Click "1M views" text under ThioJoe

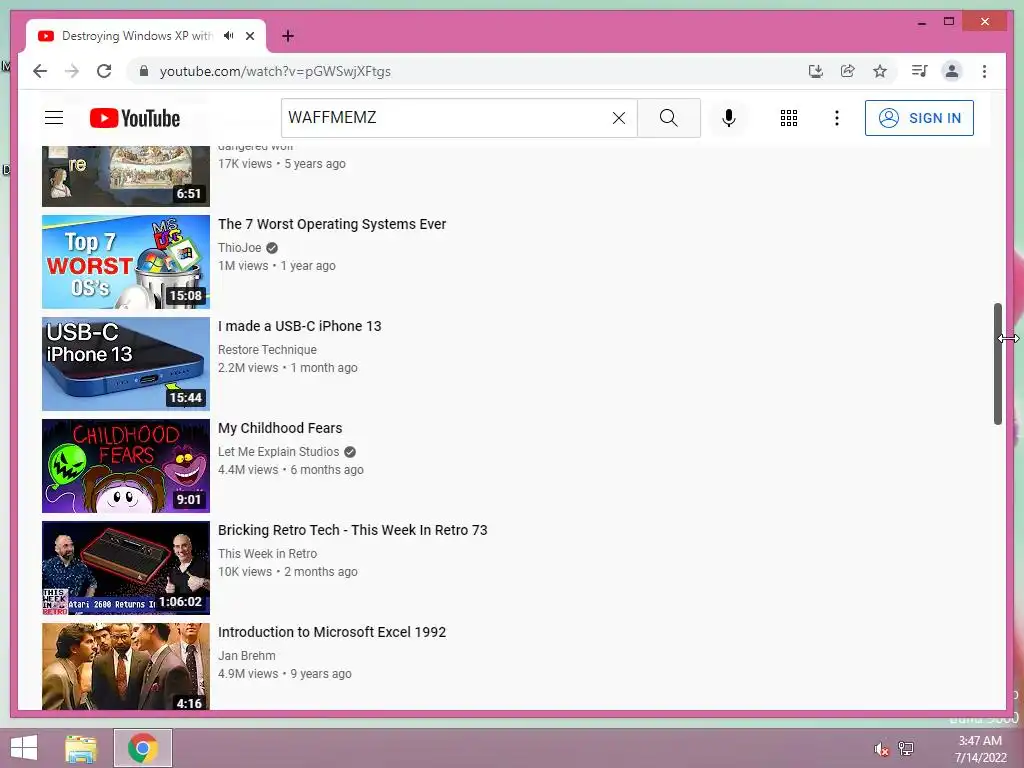[243, 266]
